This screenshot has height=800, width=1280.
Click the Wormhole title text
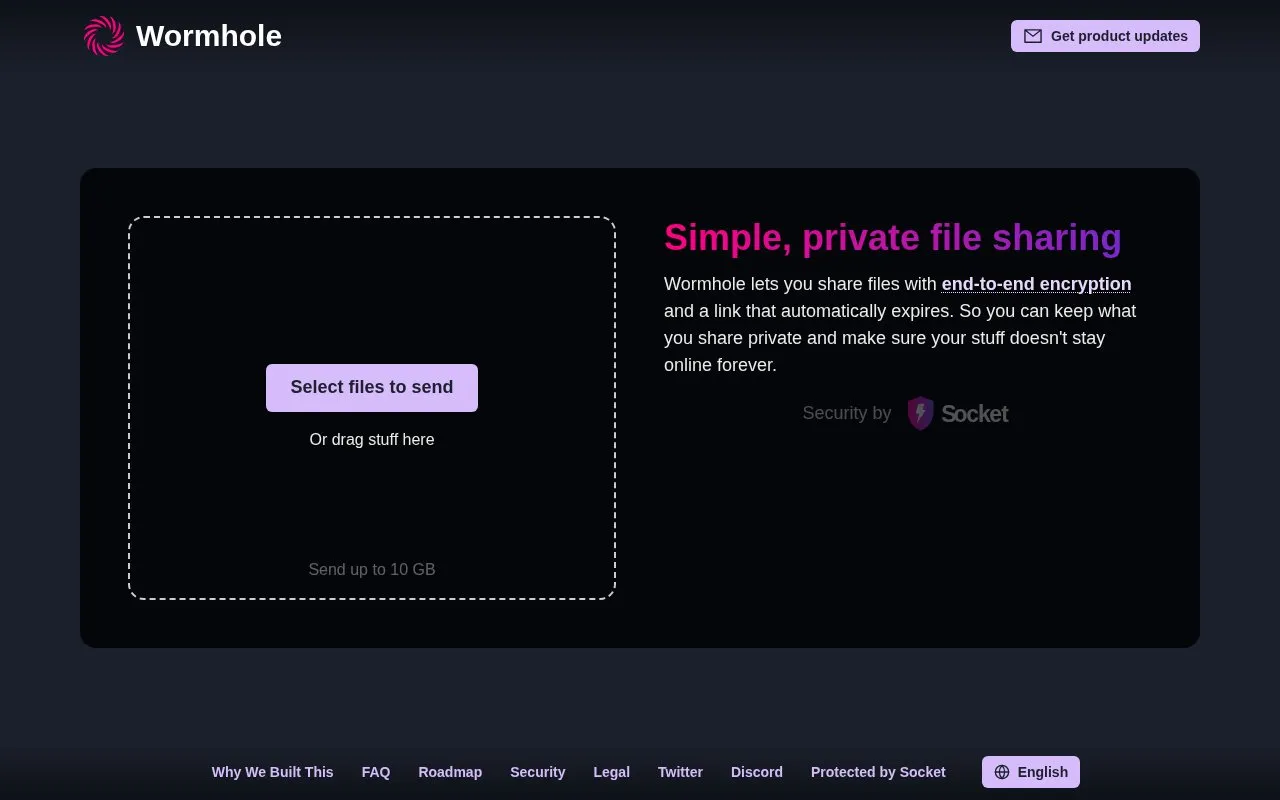[209, 36]
